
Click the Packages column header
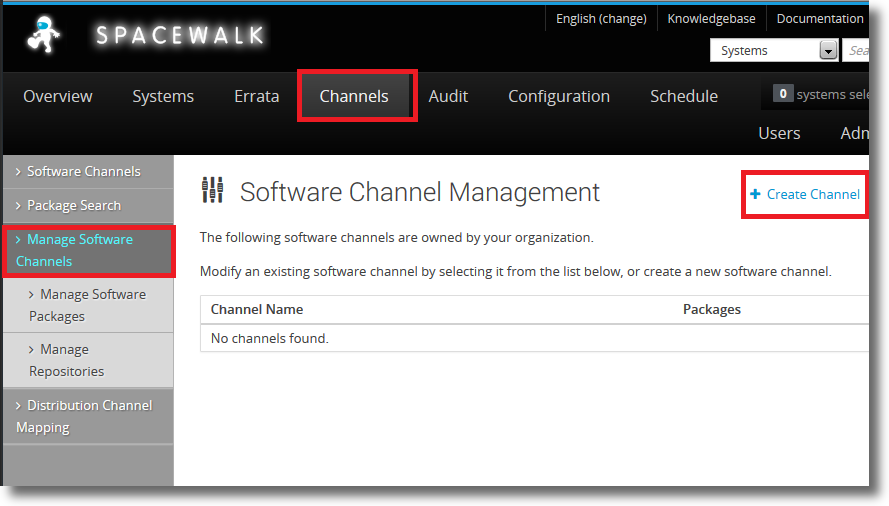pos(712,309)
